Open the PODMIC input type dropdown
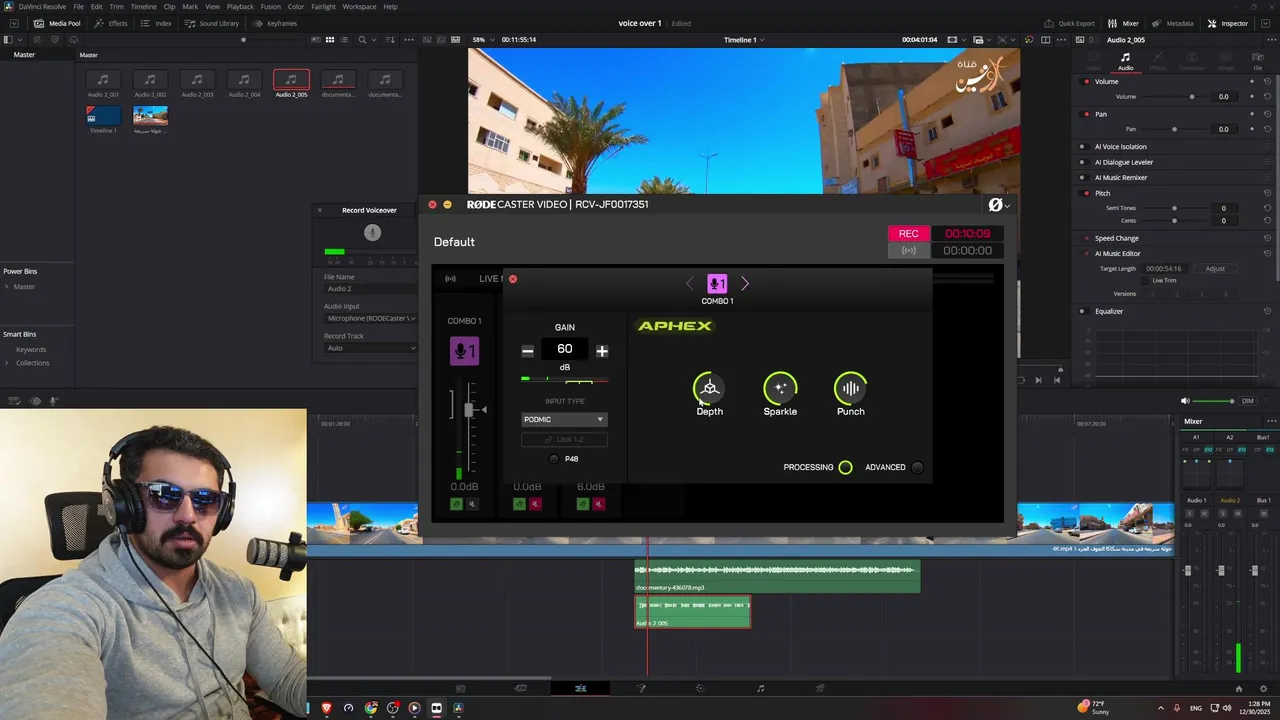 coord(564,420)
